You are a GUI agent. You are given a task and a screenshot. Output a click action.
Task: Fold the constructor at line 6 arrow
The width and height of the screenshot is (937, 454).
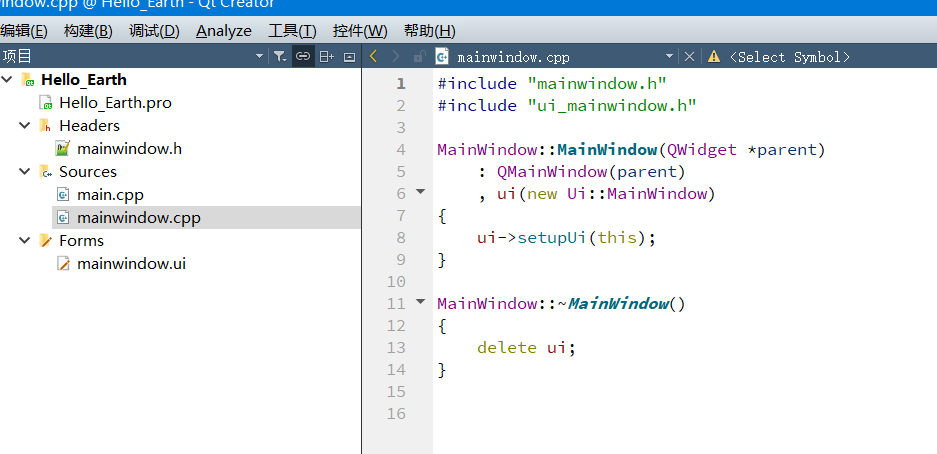pyautogui.click(x=420, y=192)
